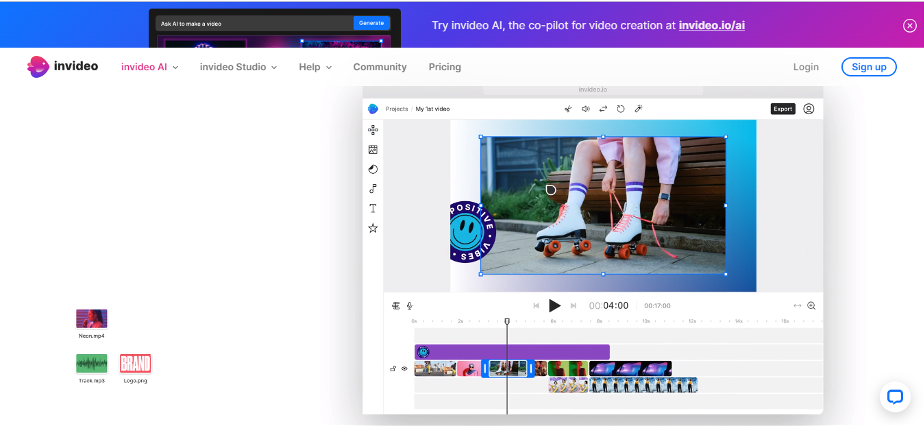Viewport: 924px width, 426px height.
Task: Click the volume speaker icon in editor toolbar
Action: (586, 109)
